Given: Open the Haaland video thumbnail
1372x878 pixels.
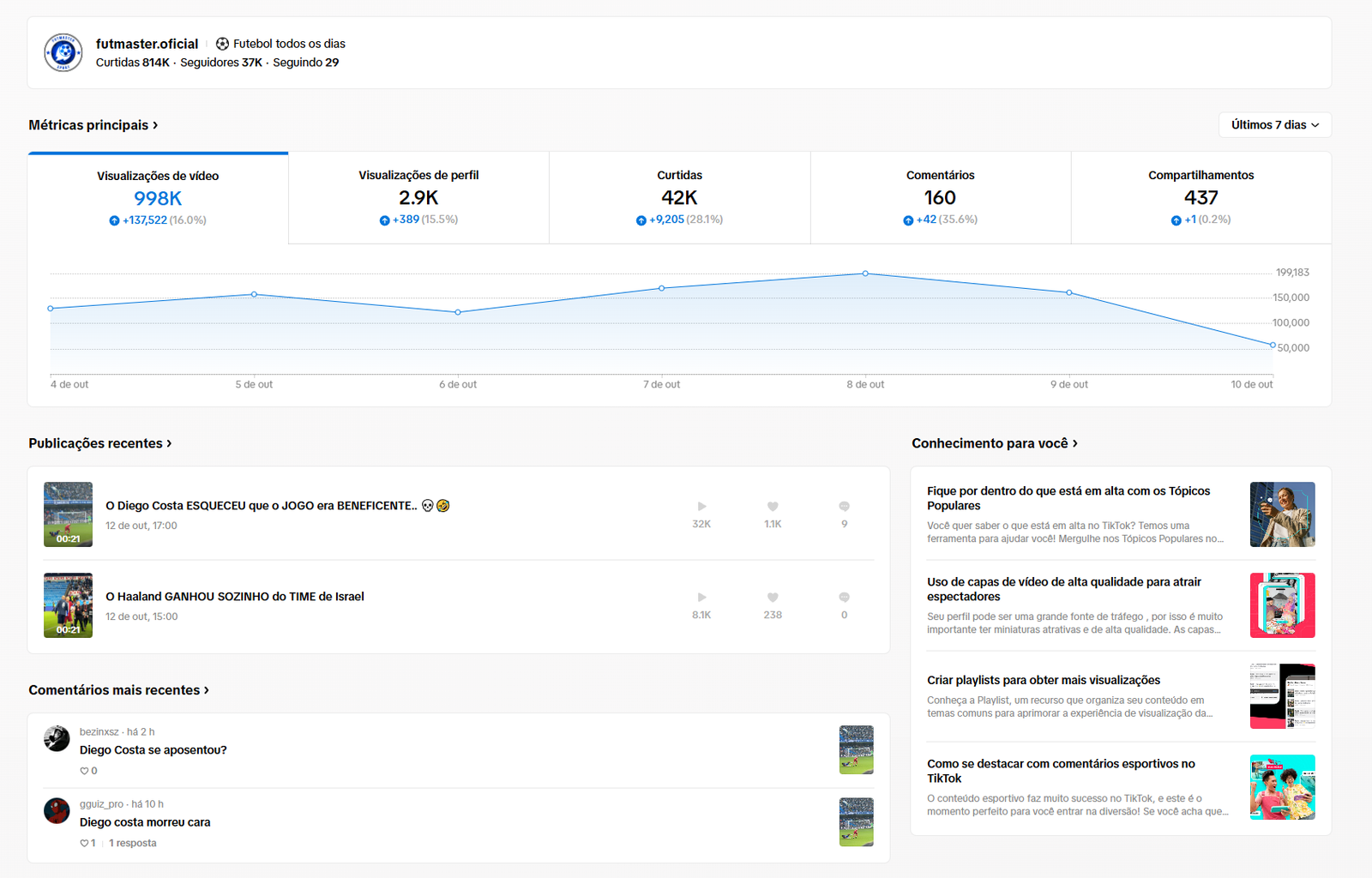Looking at the screenshot, I should (x=69, y=605).
